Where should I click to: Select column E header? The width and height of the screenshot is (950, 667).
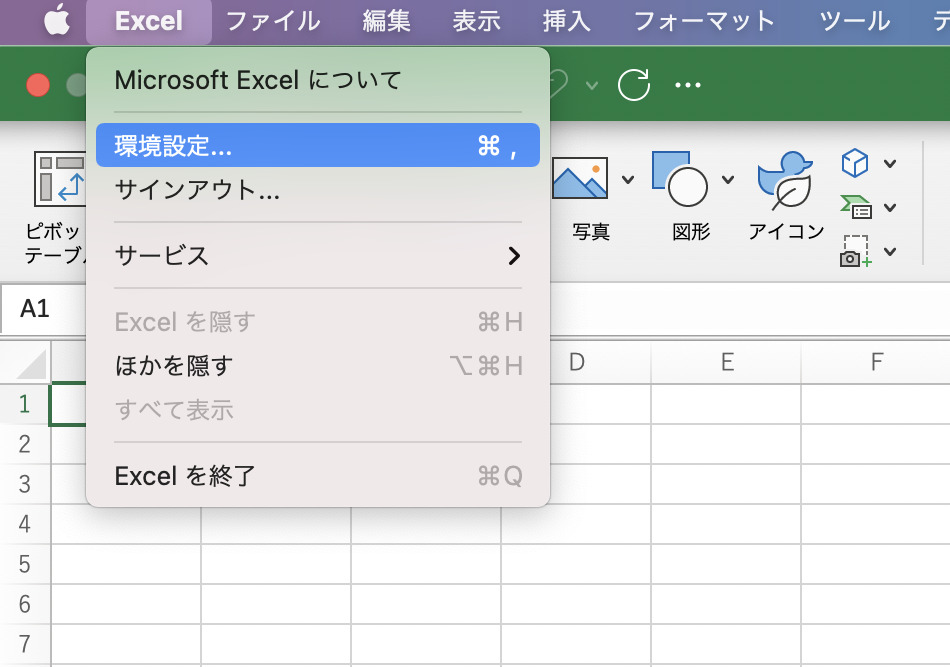coord(726,362)
